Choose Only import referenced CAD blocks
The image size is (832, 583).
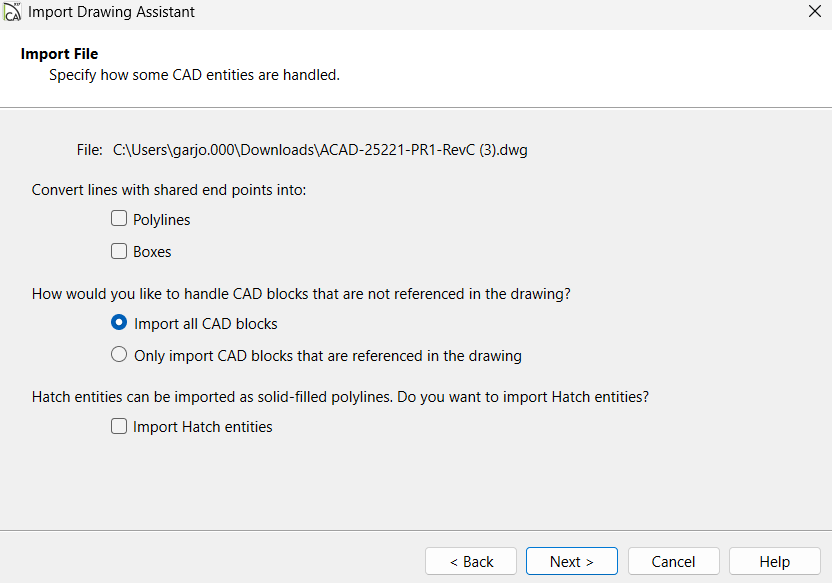(x=119, y=355)
